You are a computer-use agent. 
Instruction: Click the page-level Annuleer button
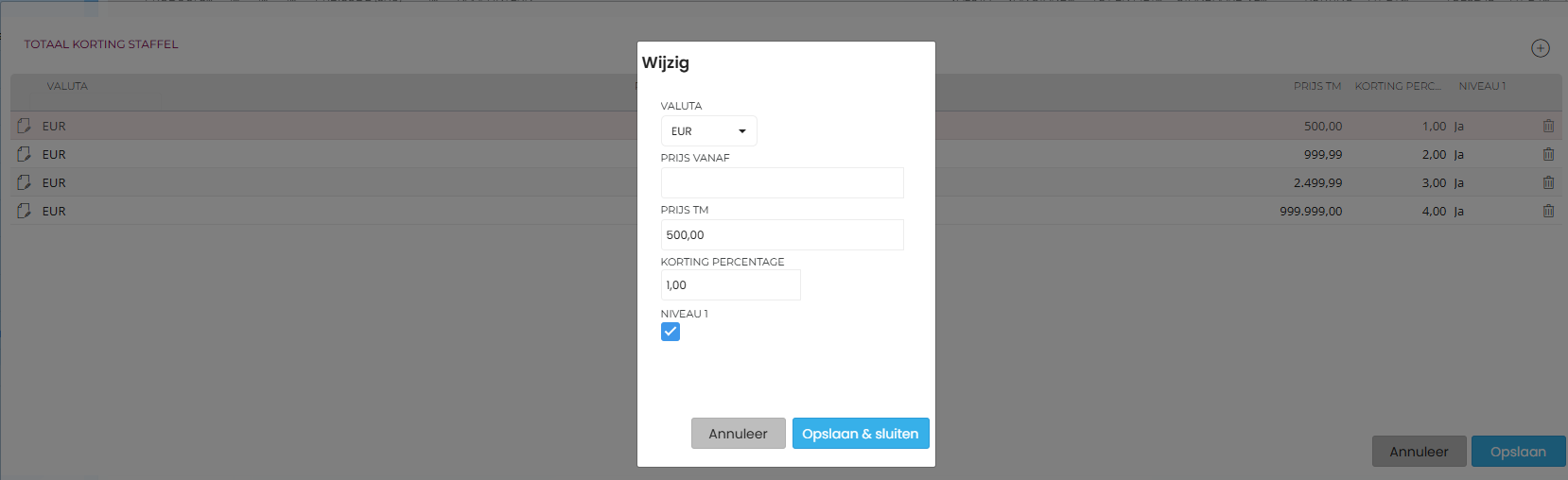click(x=1419, y=452)
